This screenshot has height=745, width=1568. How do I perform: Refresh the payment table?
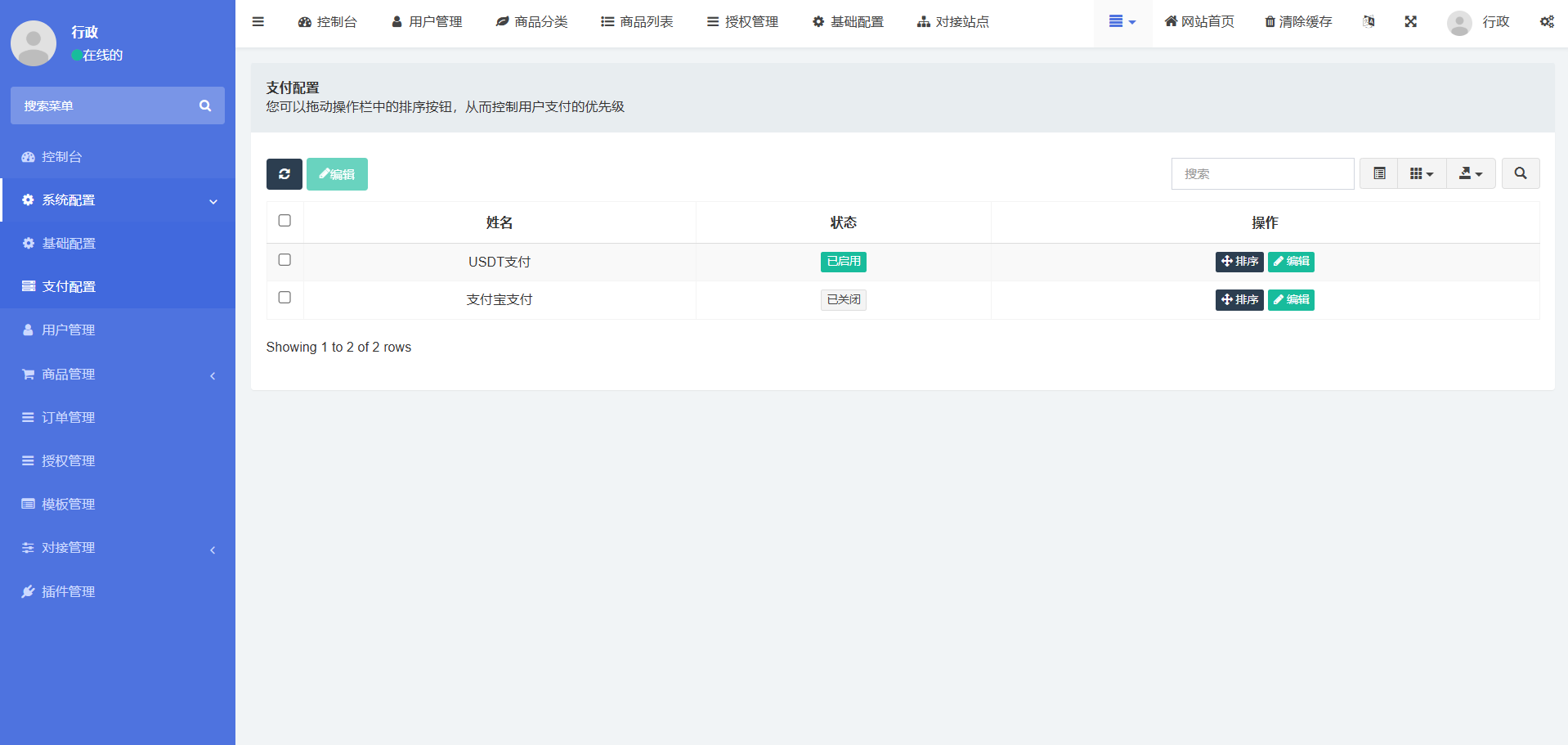coord(284,174)
